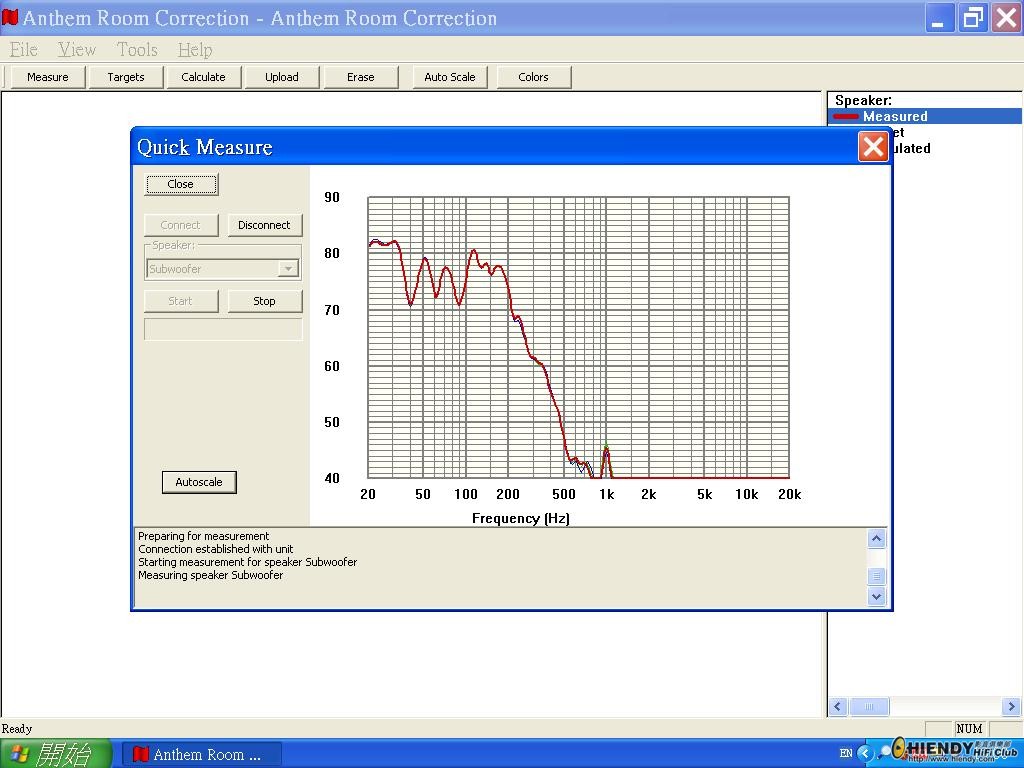Expand the system tray arrow
This screenshot has height=768, width=1024.
tap(865, 754)
